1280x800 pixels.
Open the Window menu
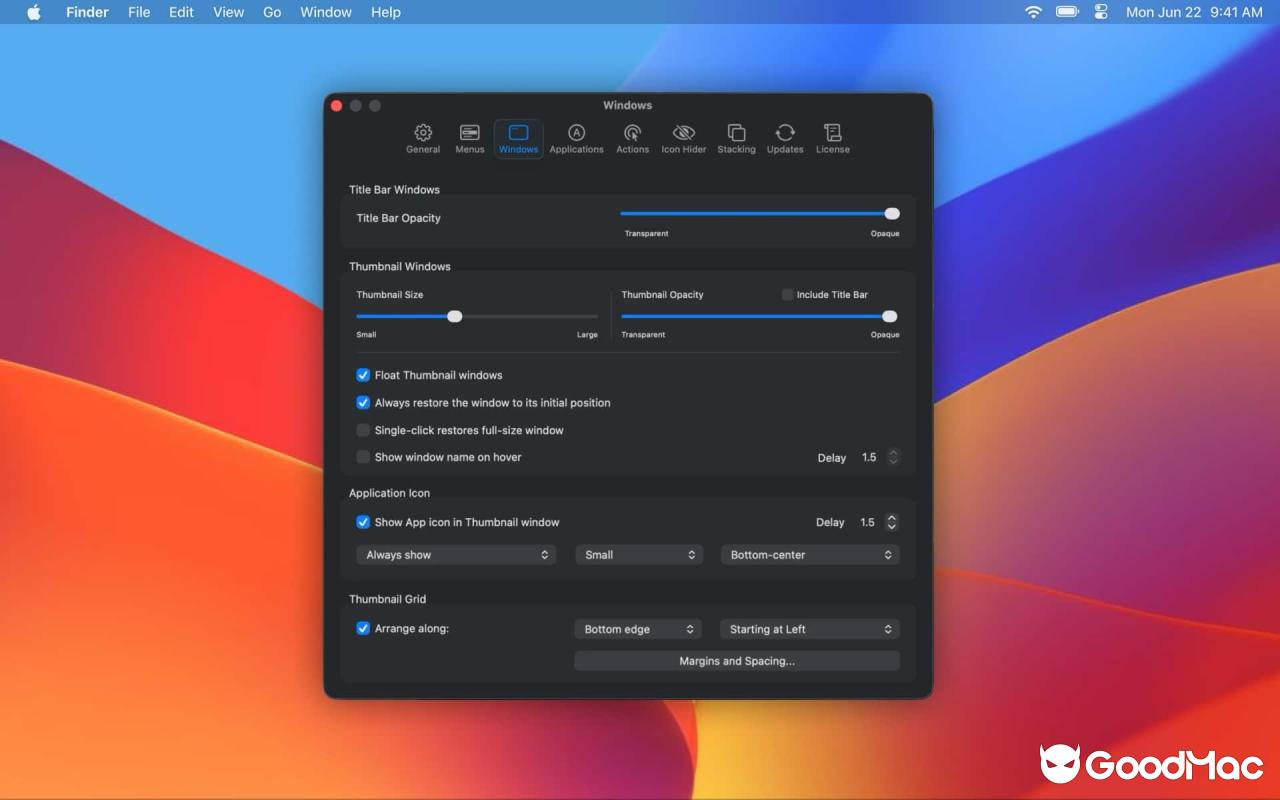[x=326, y=12]
